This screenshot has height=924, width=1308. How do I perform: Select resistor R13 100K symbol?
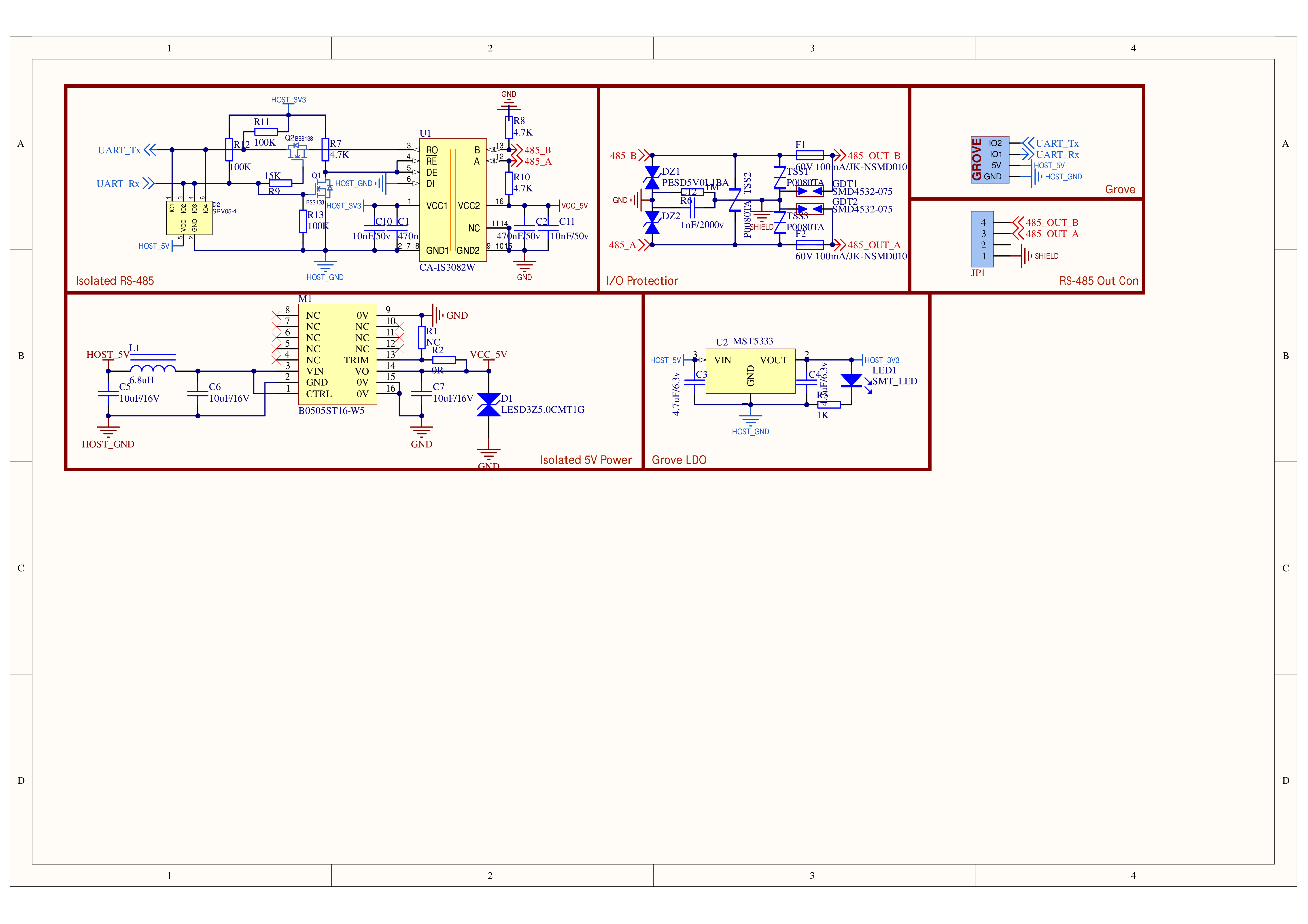[x=303, y=221]
